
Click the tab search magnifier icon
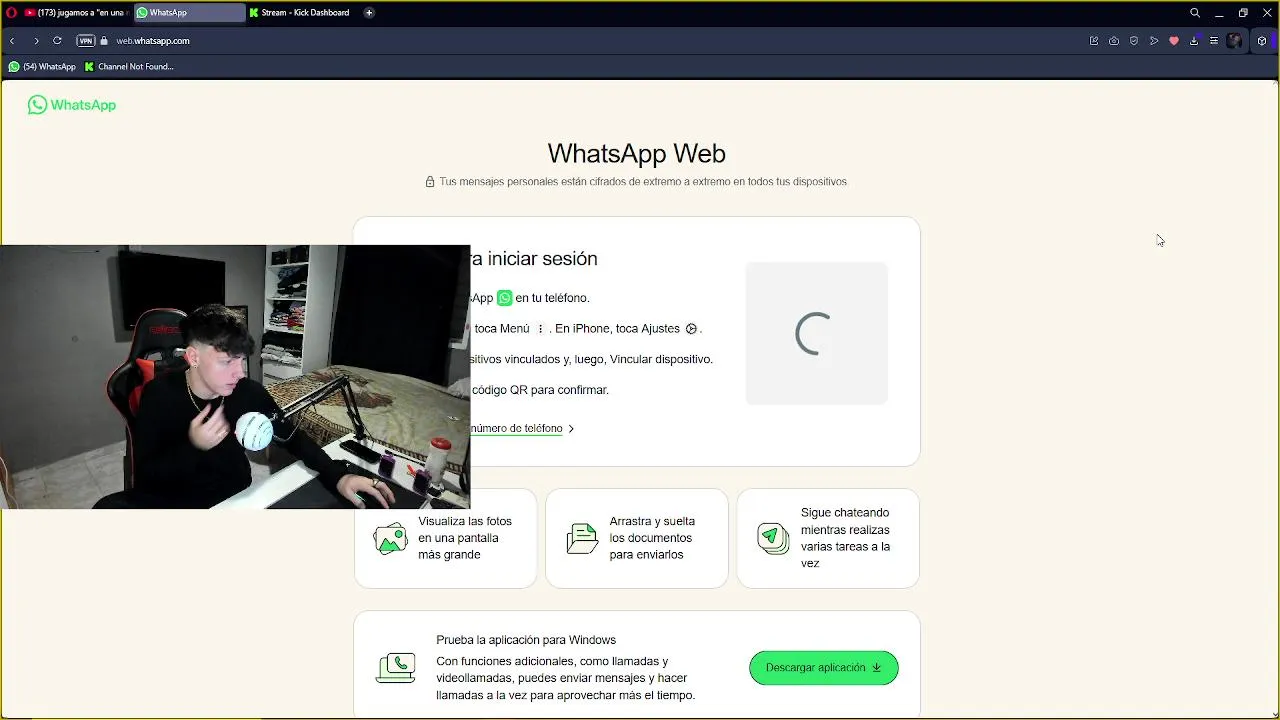point(1195,13)
